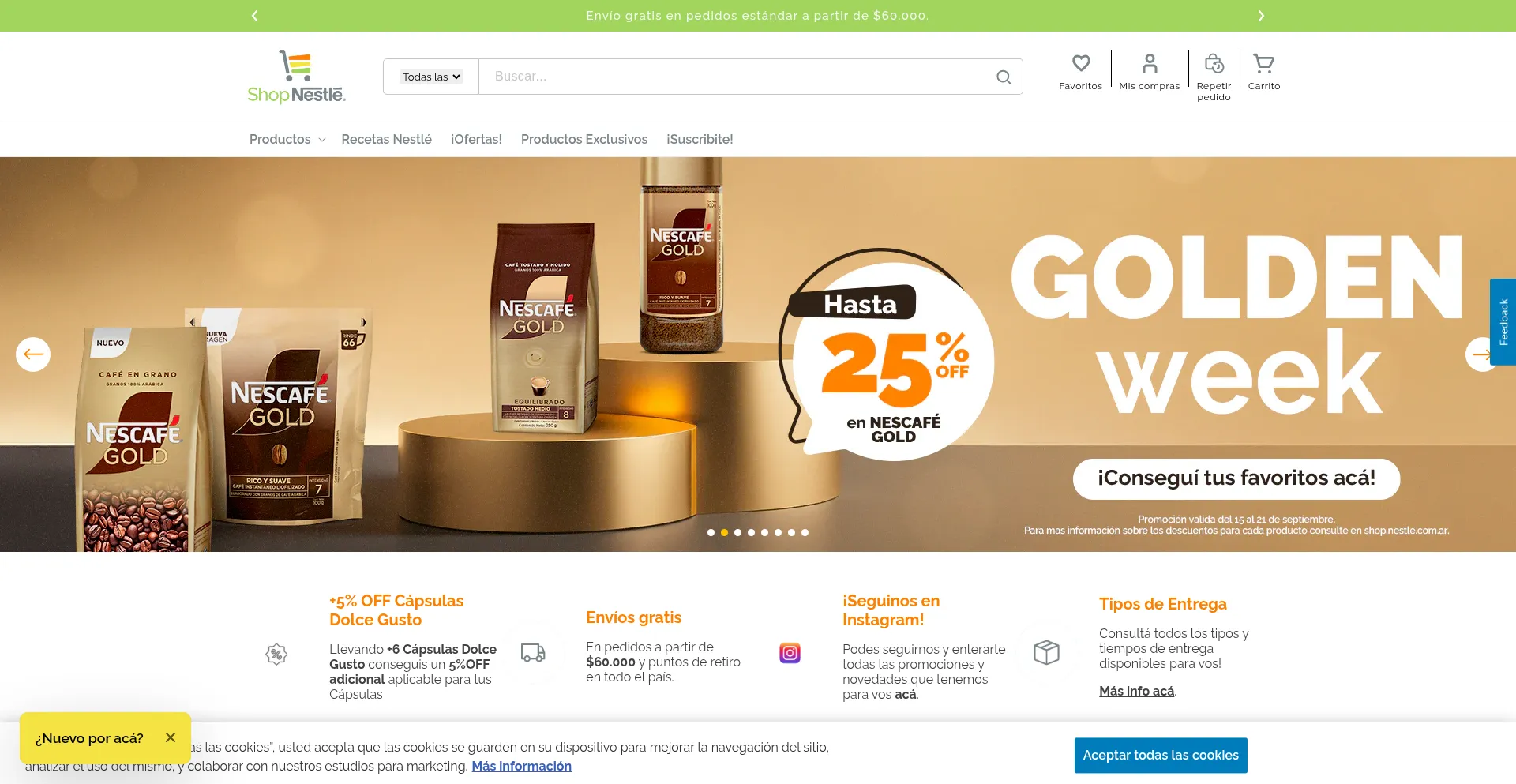The height and width of the screenshot is (784, 1516).
Task: Show next announcement in green bar
Action: pos(1261,16)
